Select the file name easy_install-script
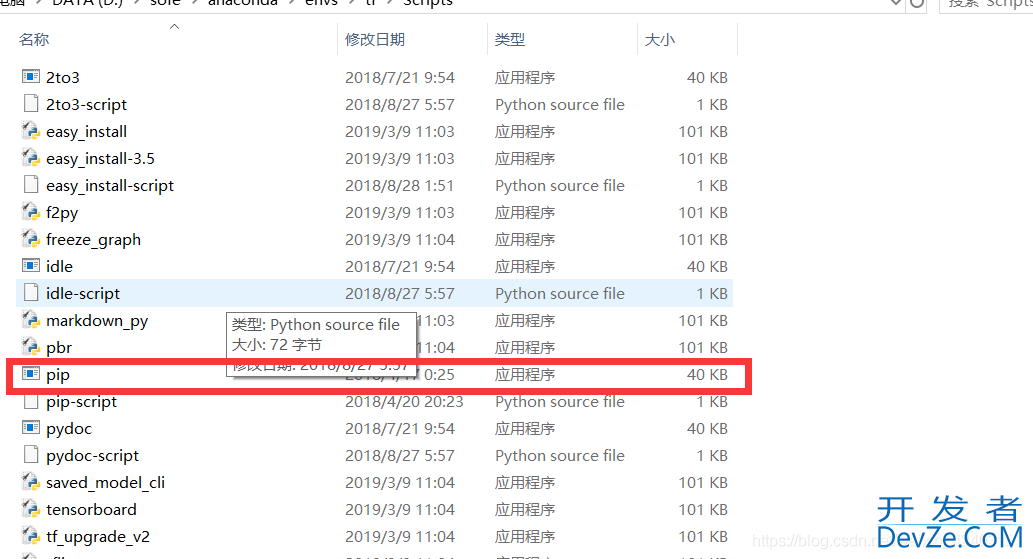 (x=110, y=186)
